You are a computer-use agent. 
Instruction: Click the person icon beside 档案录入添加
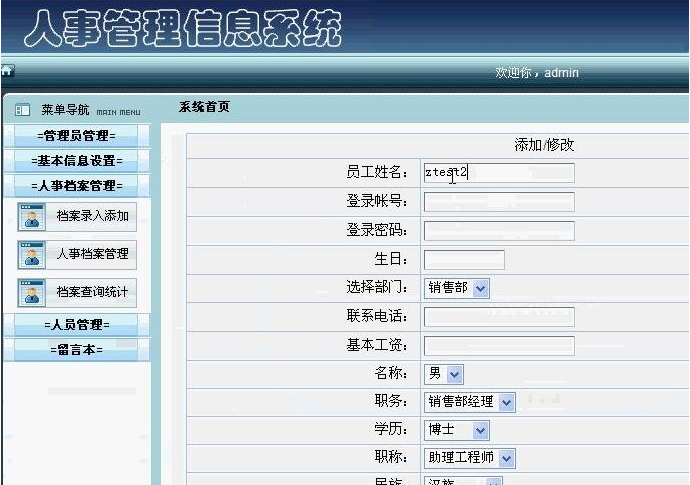click(x=32, y=217)
